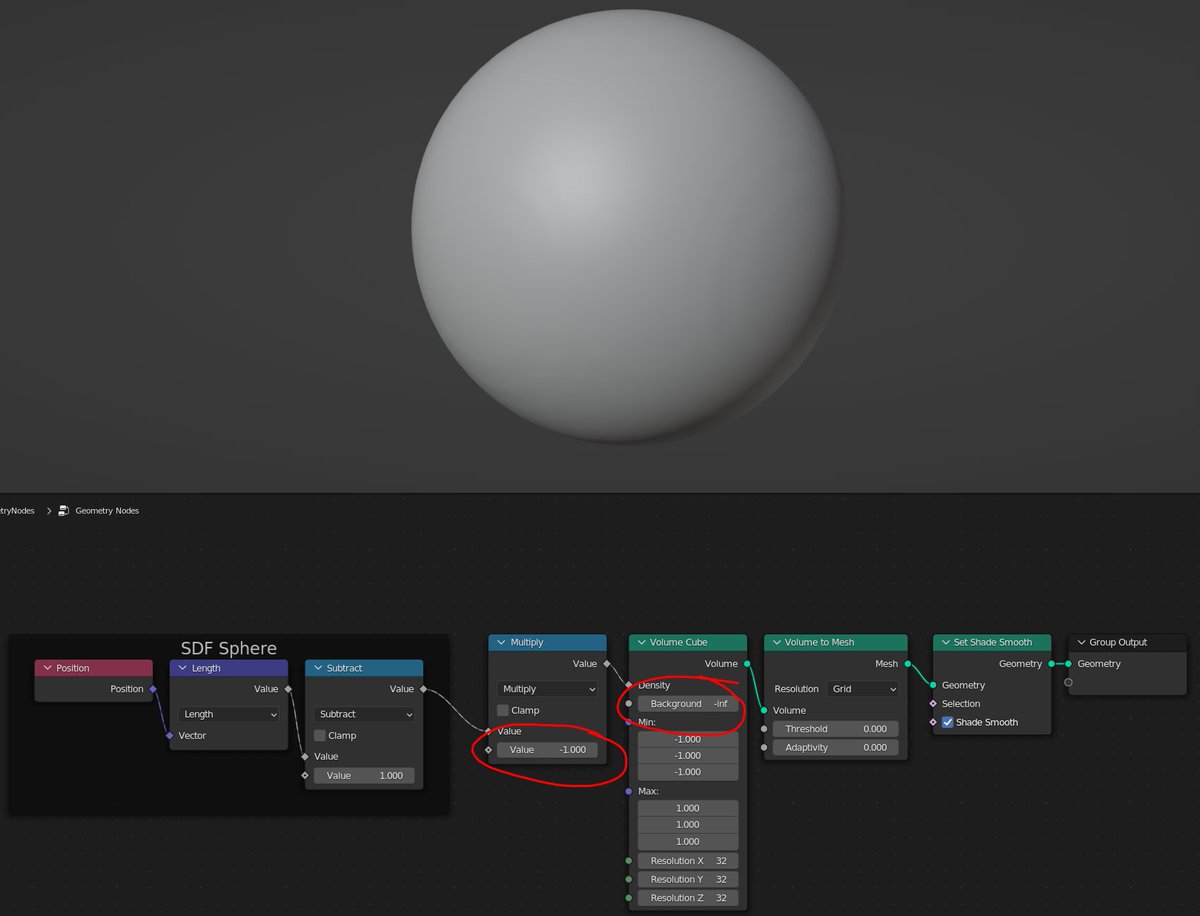Click the socket beside Multiply's Value -1.000 field
The height and width of the screenshot is (916, 1200).
point(488,749)
